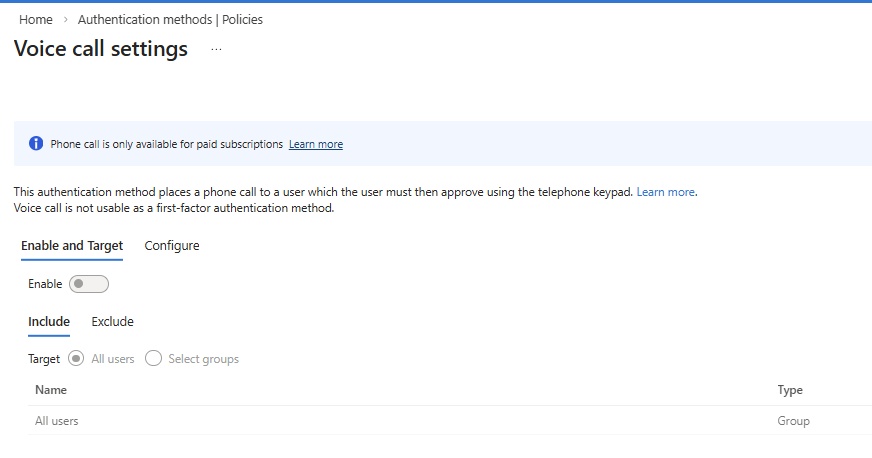Select the All users radio button

77,359
